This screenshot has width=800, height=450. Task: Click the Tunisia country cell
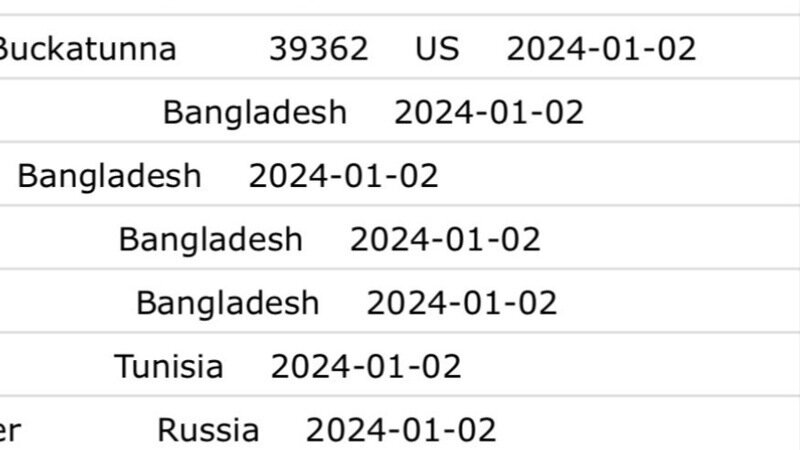click(168, 366)
